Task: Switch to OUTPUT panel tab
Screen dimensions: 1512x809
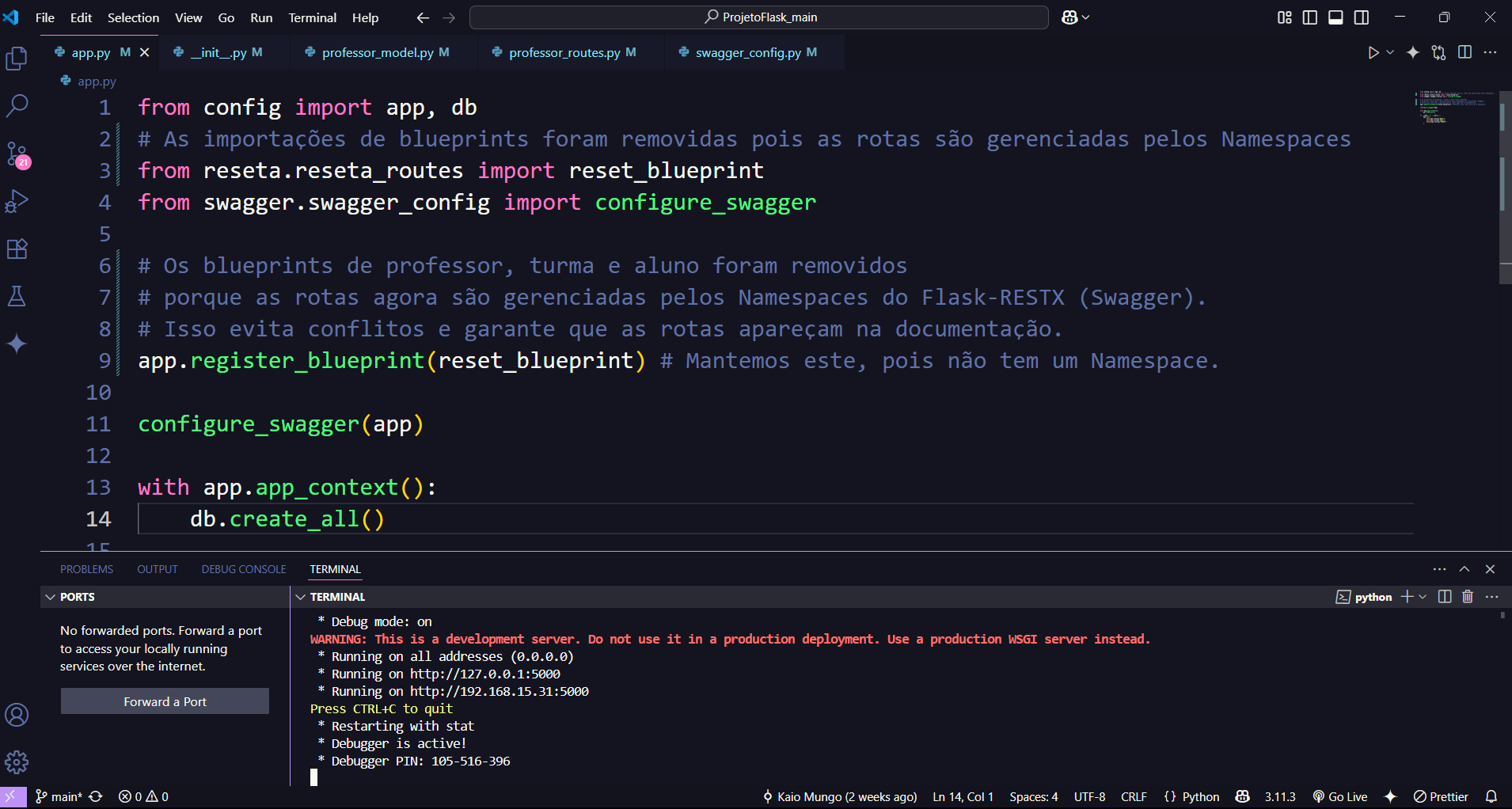Action: pos(158,569)
